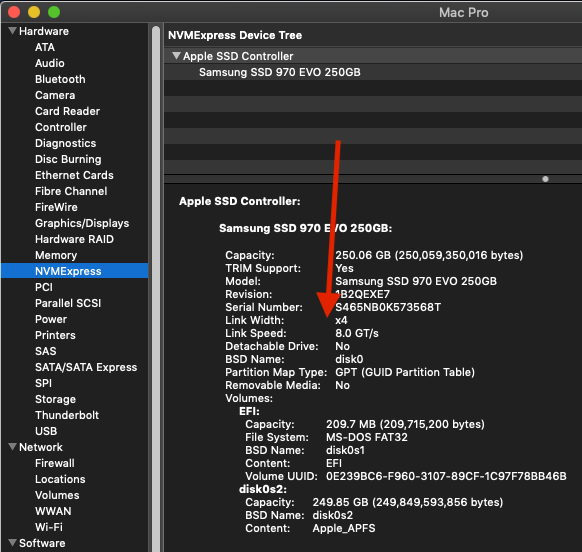This screenshot has width=582, height=552.
Task: Select Fibre Channel in the sidebar
Action: (x=71, y=191)
